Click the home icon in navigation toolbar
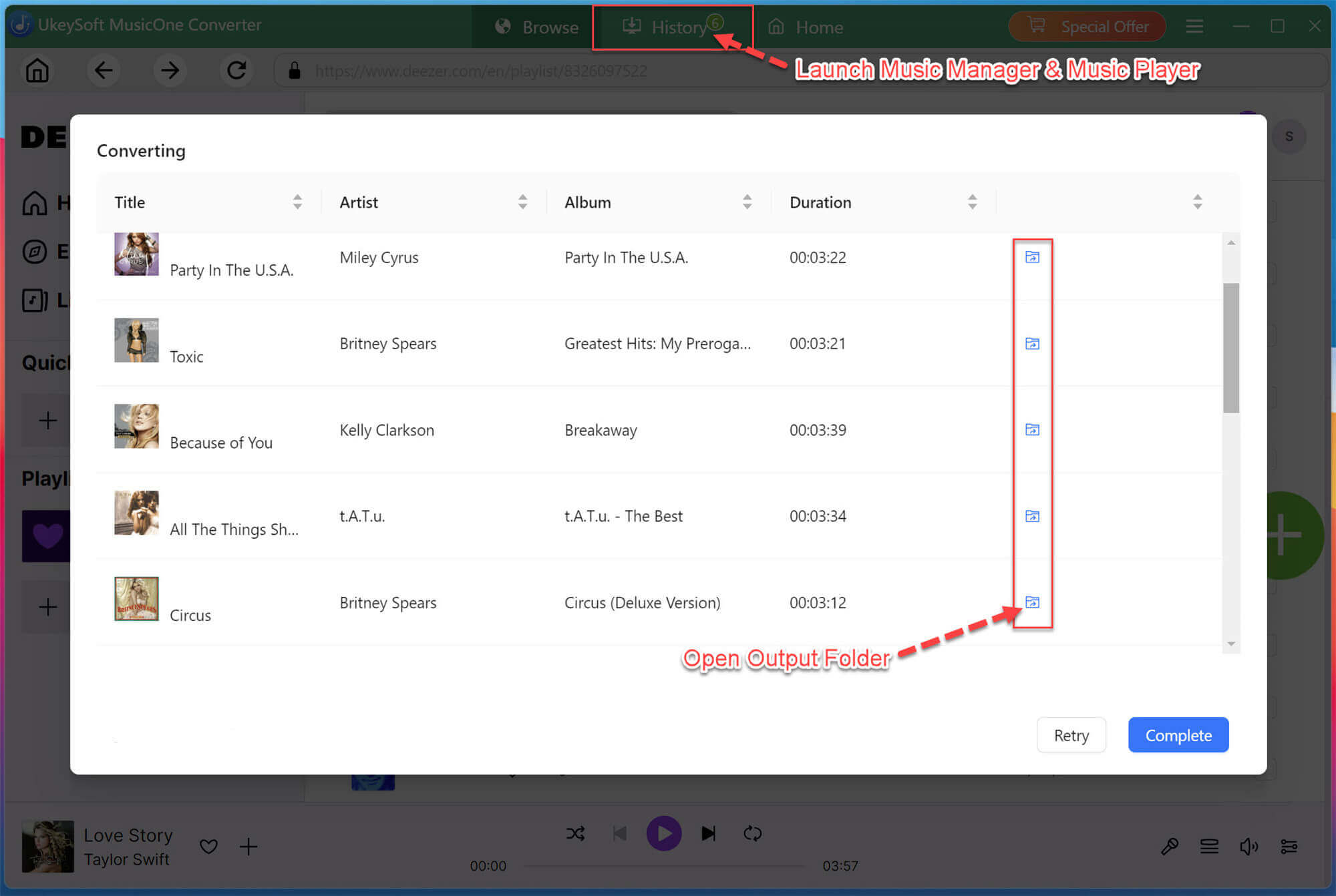Screen dimensions: 1336x896 [37, 70]
